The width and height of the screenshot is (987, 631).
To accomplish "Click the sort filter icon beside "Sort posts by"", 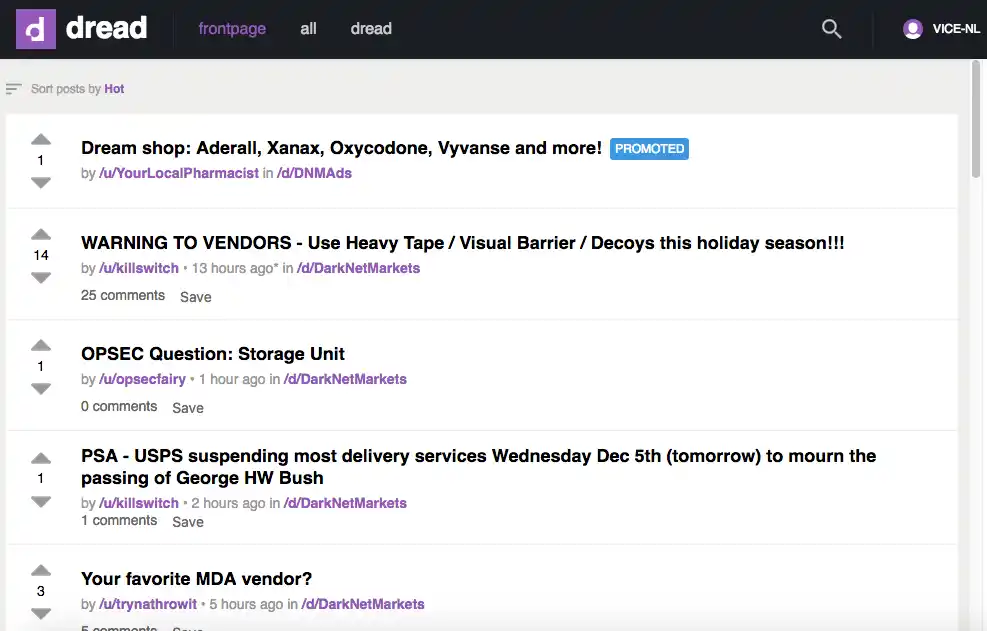I will click(14, 88).
